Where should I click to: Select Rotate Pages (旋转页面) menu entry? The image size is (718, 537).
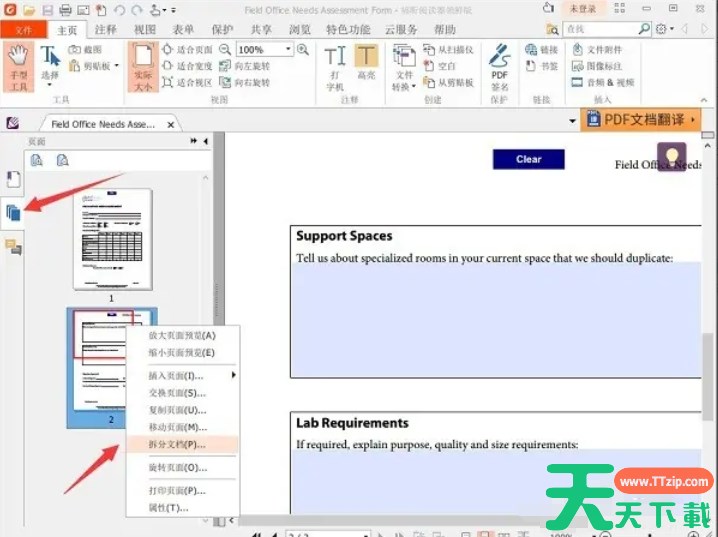[180, 468]
